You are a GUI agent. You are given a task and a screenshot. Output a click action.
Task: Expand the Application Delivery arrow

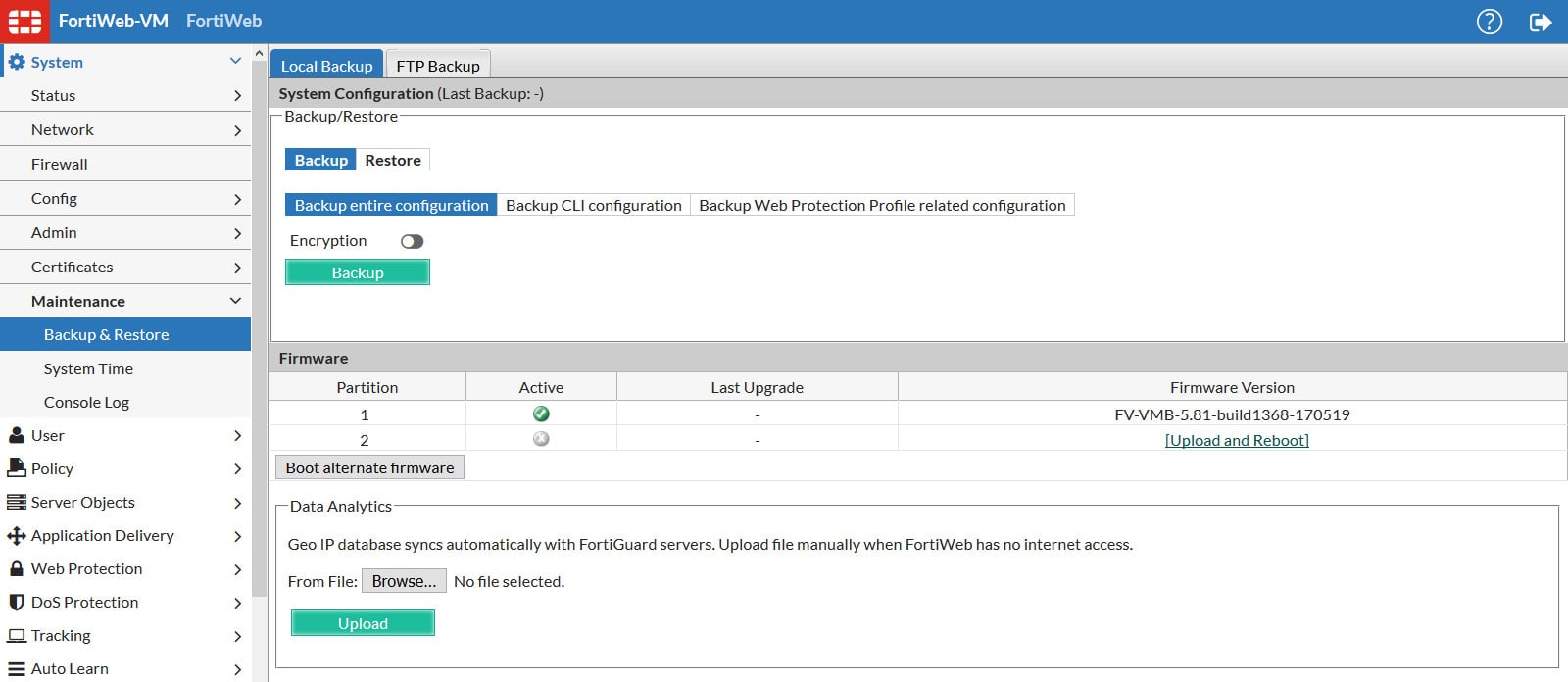point(237,535)
